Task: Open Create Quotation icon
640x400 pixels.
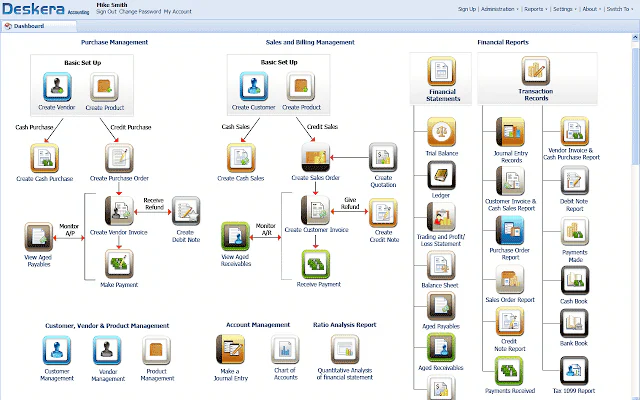Action: click(x=383, y=157)
